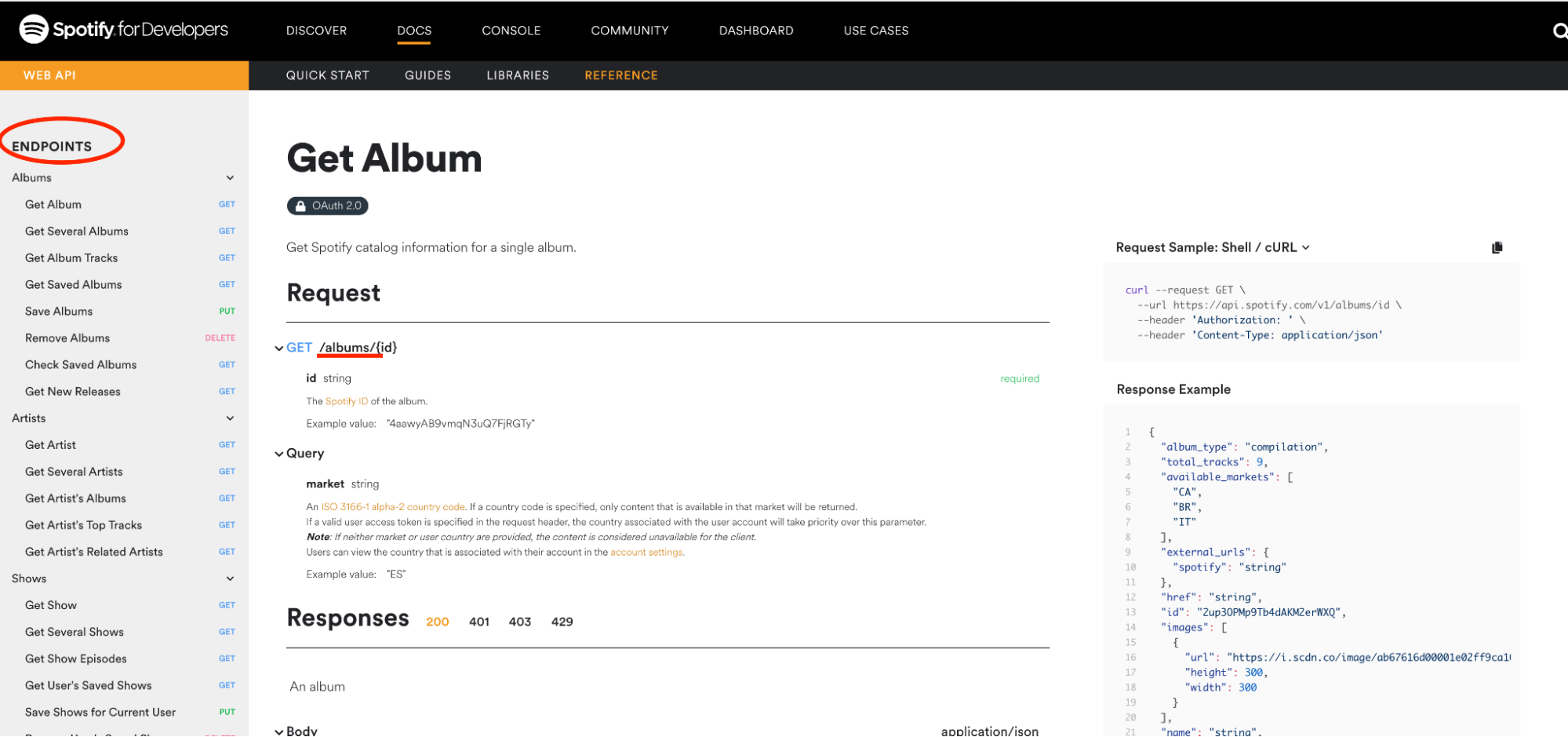Collapse the GET /albums/{id} section
Screen dimensions: 1568x737
point(279,348)
